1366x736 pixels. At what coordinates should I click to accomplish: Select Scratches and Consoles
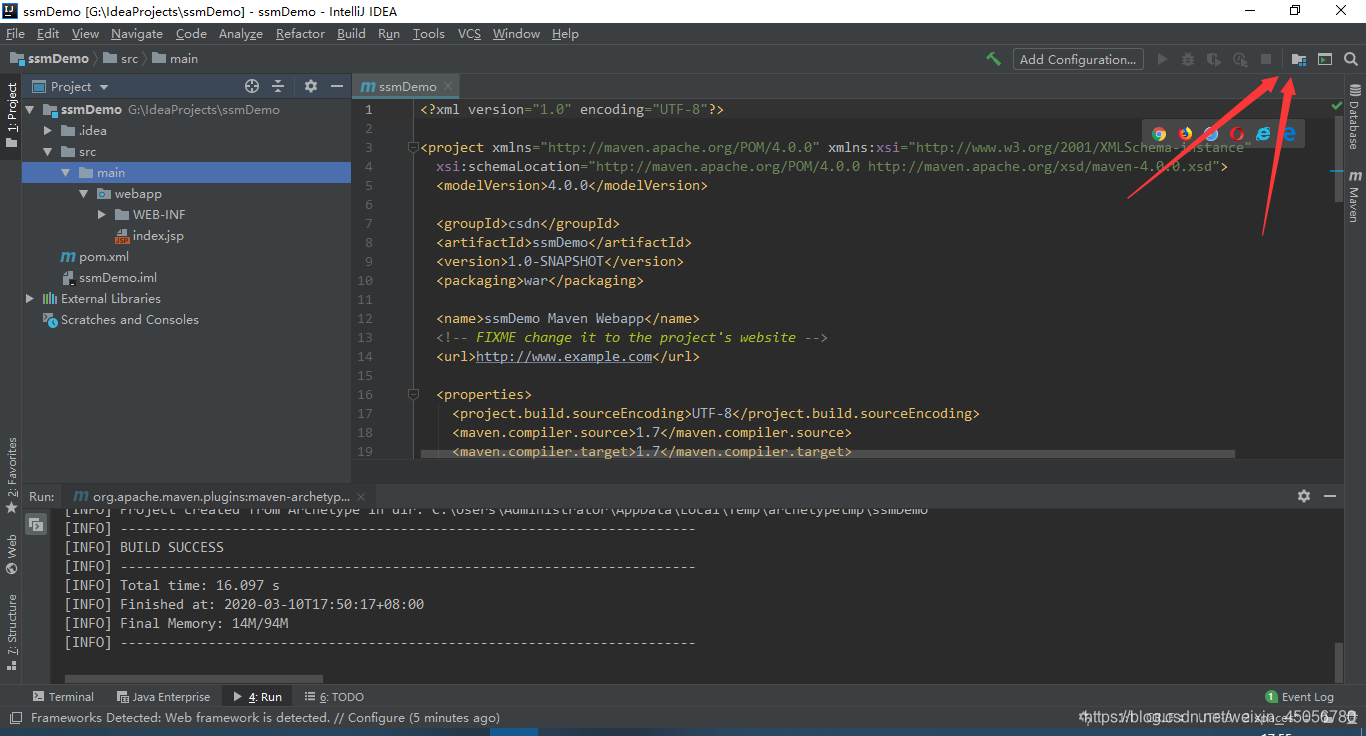[120, 320]
